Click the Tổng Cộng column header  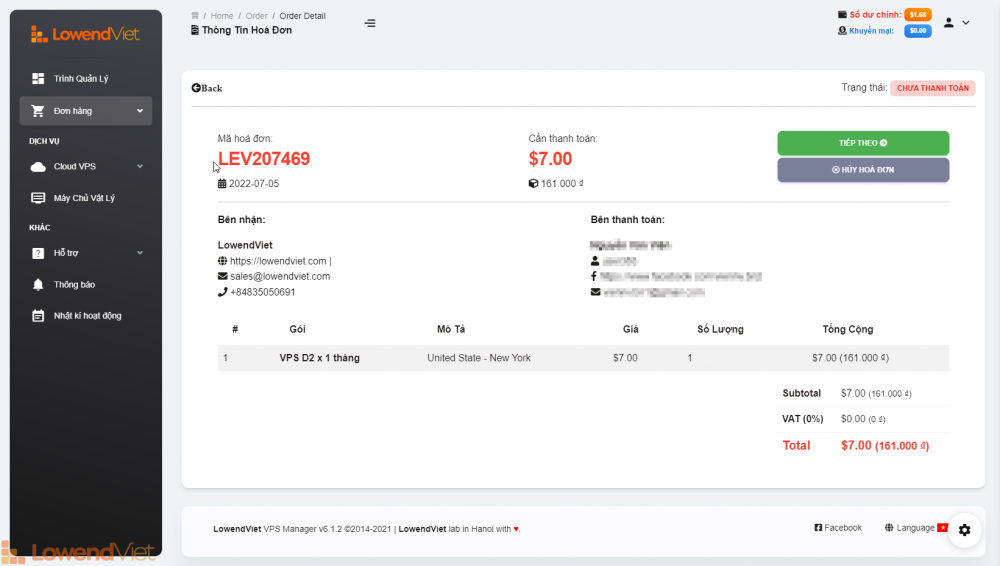848,329
